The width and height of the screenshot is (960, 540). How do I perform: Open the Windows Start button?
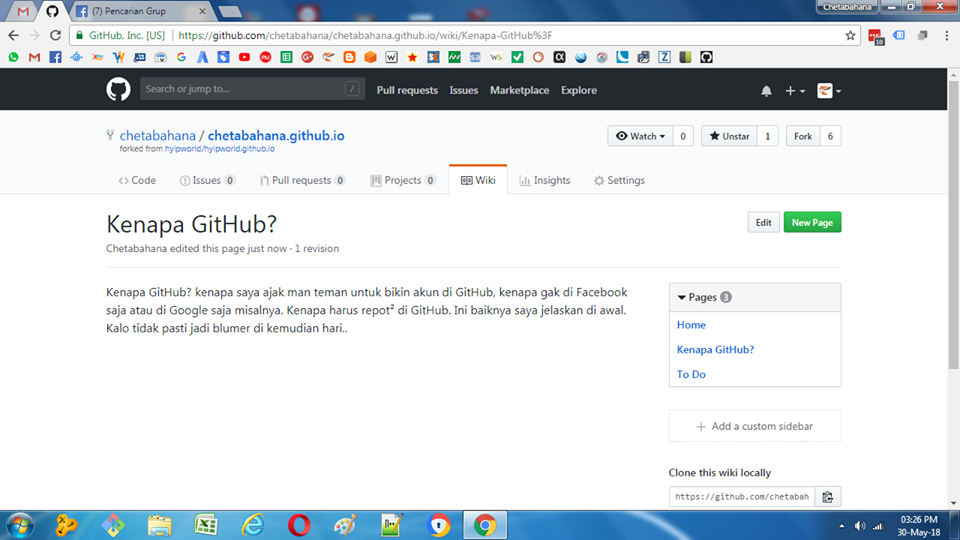click(x=20, y=525)
